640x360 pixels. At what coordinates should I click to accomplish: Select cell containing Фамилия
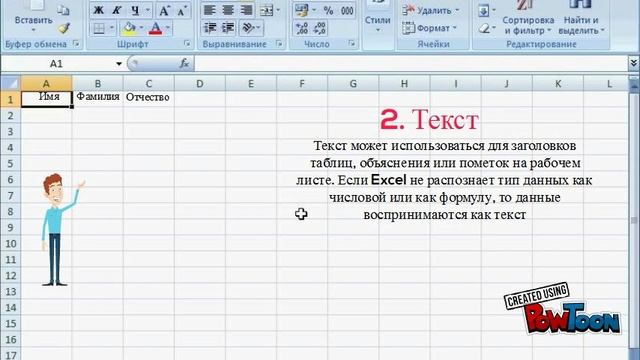[x=98, y=99]
